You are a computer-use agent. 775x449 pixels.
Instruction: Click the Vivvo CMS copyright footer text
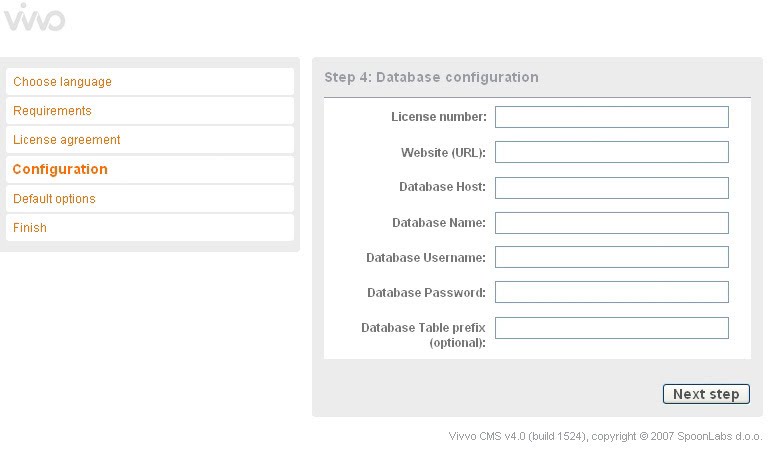[x=606, y=436]
